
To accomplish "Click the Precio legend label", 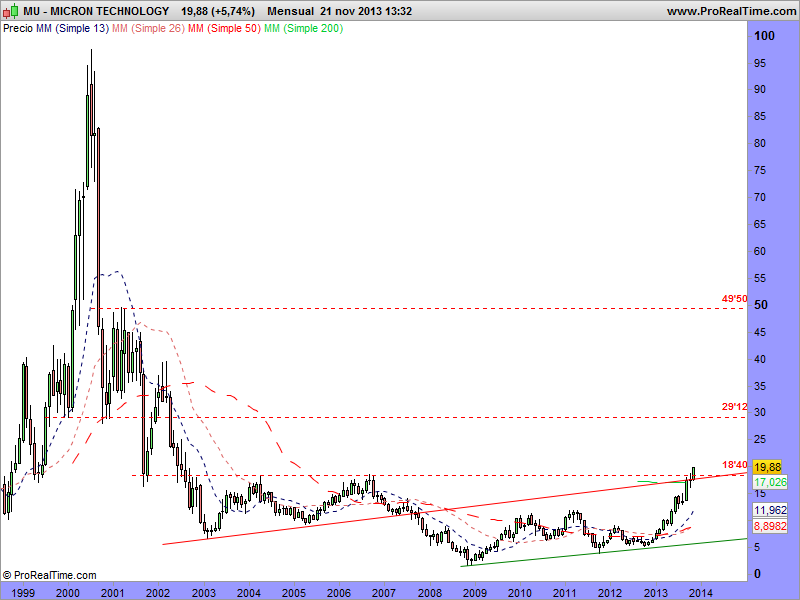I will point(18,29).
